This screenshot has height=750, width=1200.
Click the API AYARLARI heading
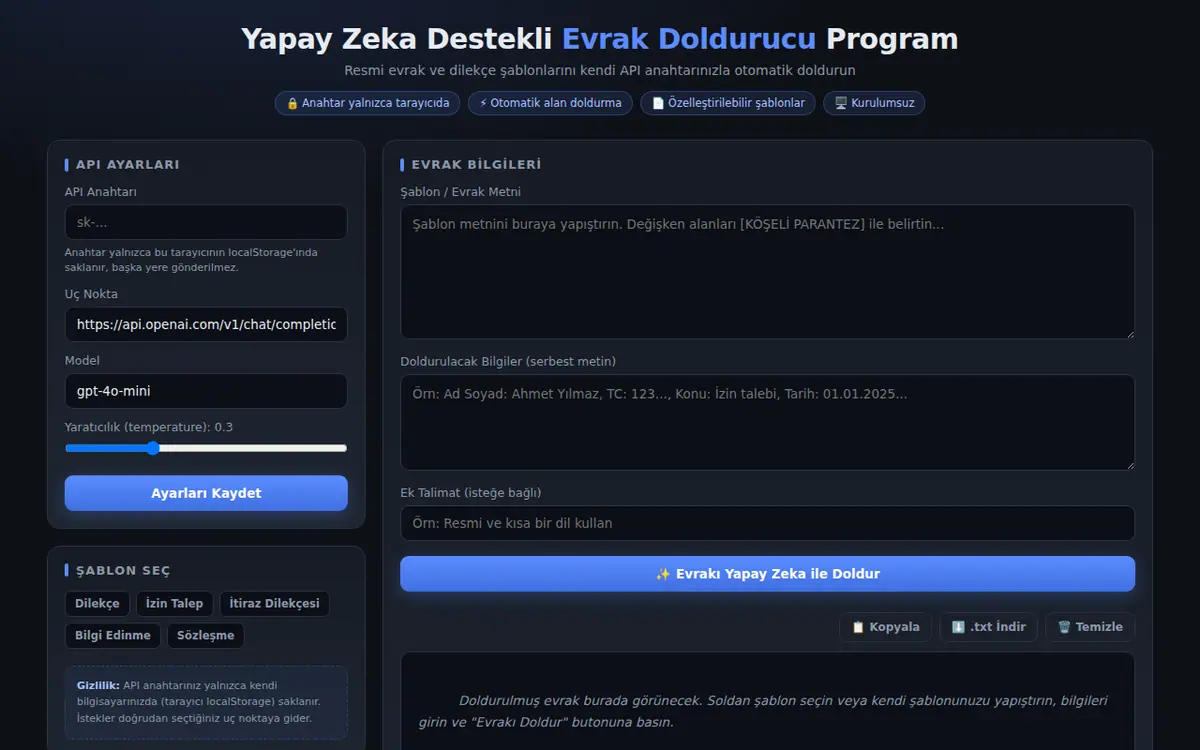pyautogui.click(x=128, y=164)
